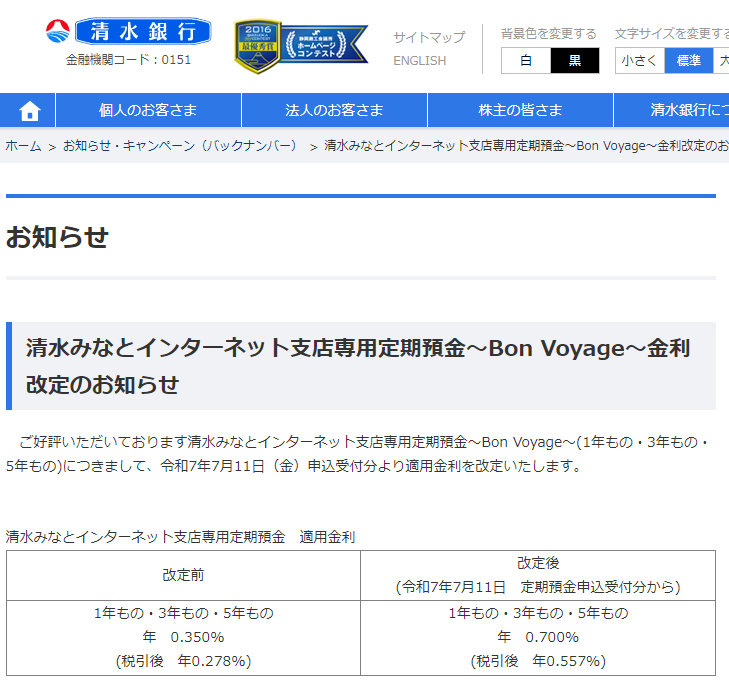Click the (税引後 年0.557%) text

pos(538,661)
